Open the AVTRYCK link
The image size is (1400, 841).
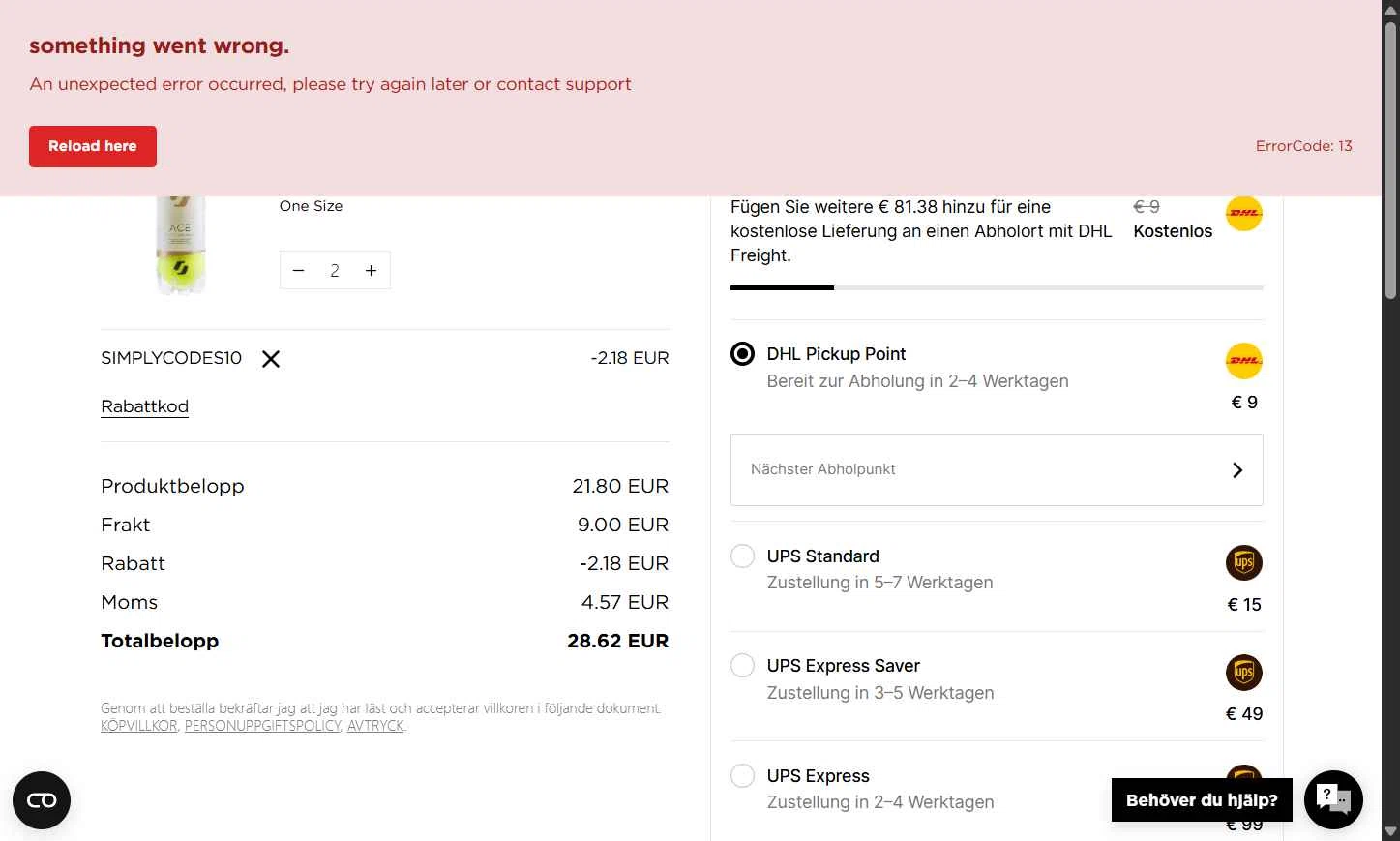coord(375,726)
